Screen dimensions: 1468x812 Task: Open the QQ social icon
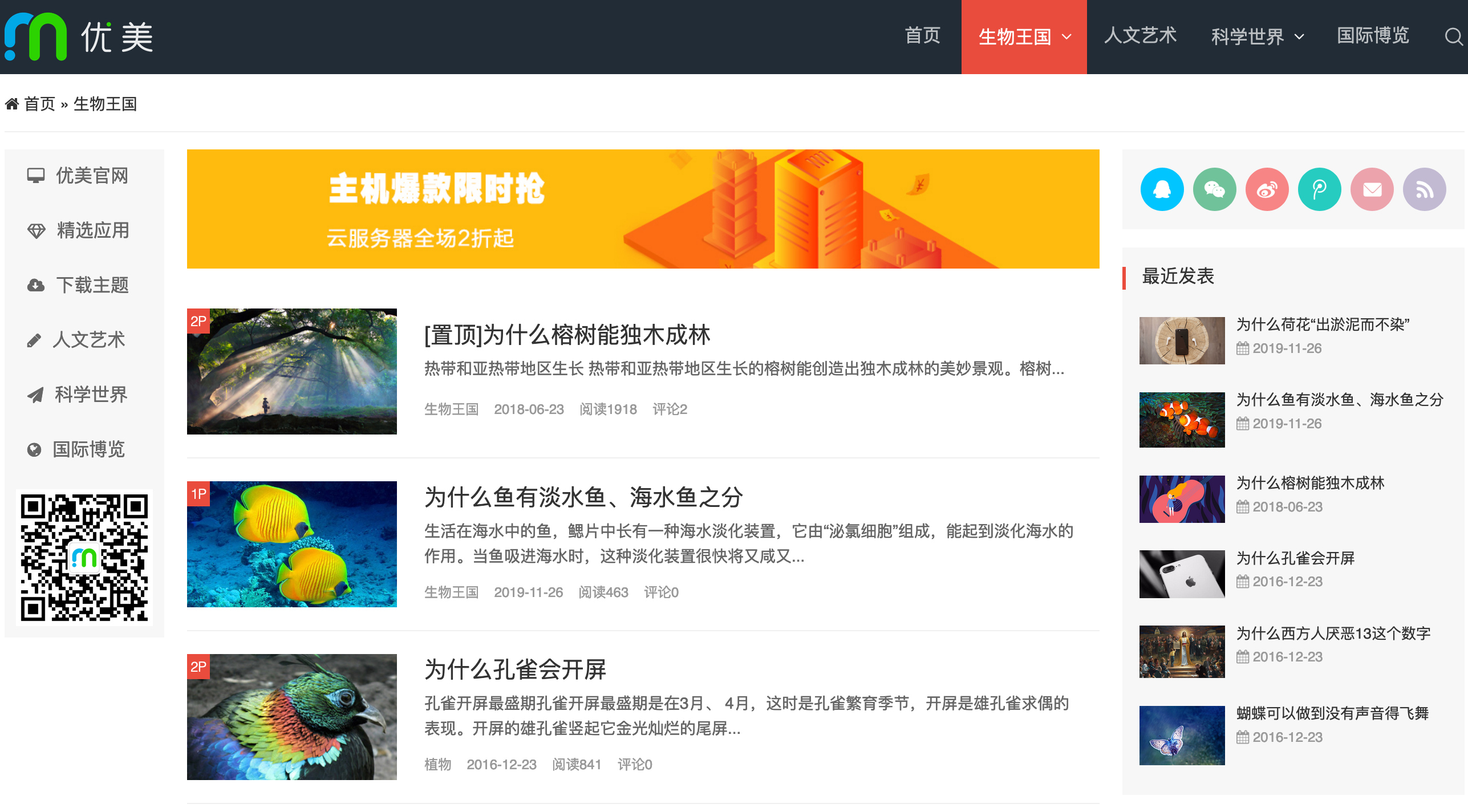[x=1162, y=189]
